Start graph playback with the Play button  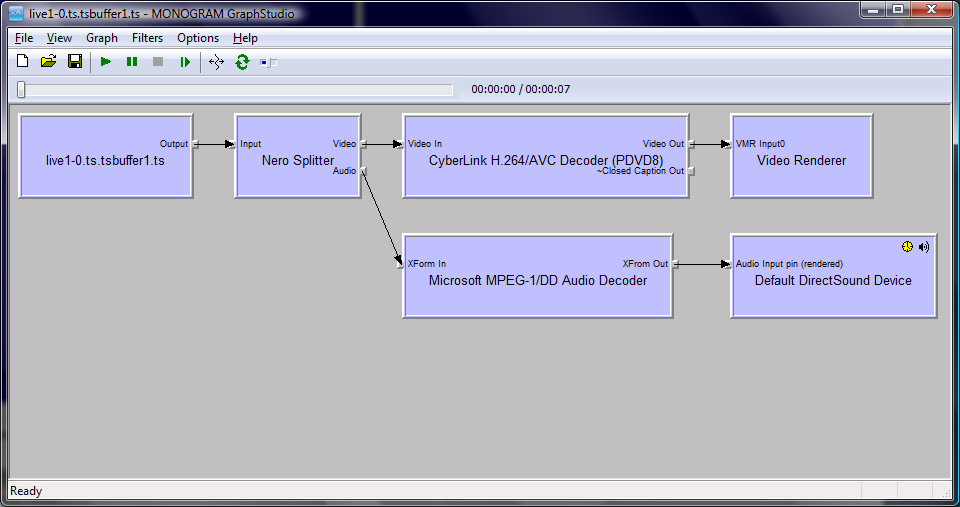(106, 62)
